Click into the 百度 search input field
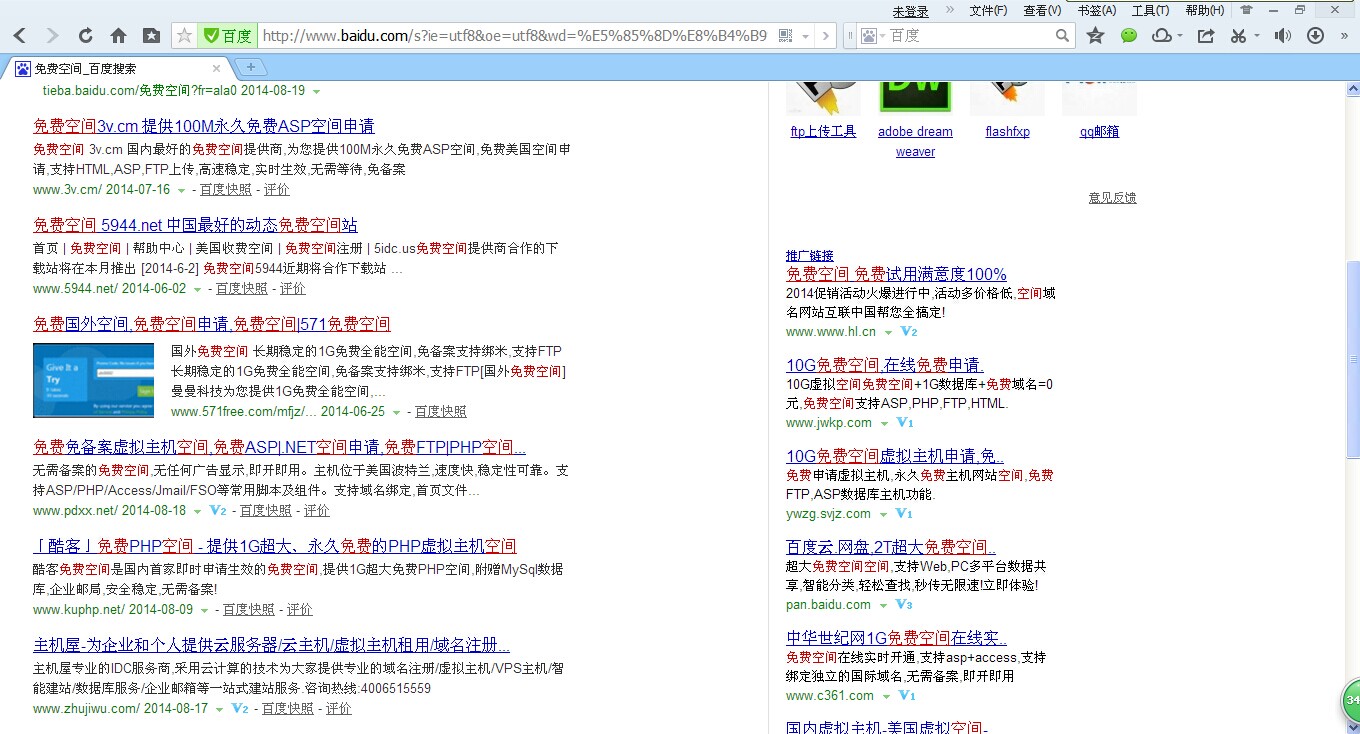 (x=969, y=36)
